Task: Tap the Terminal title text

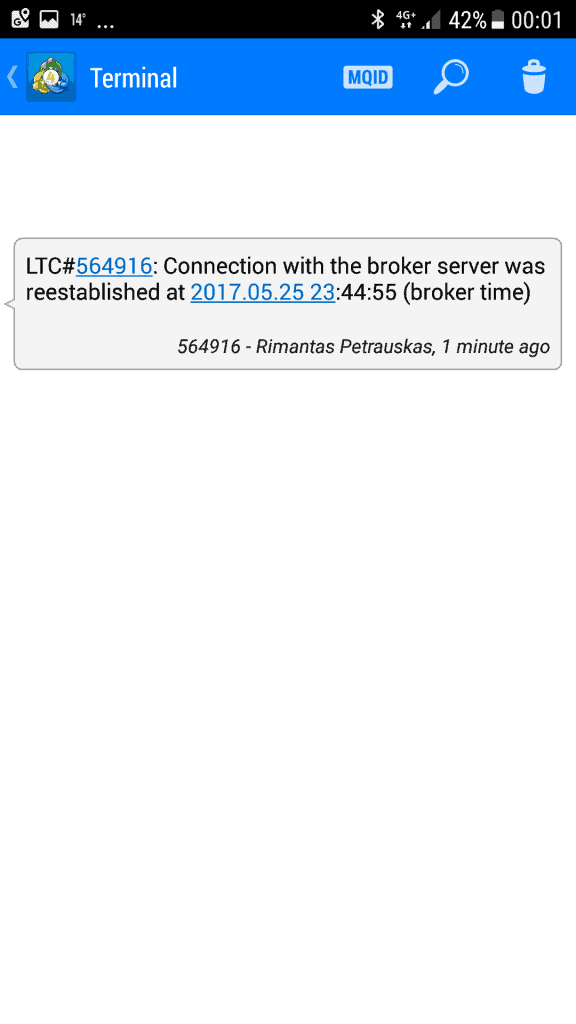Action: [x=134, y=78]
